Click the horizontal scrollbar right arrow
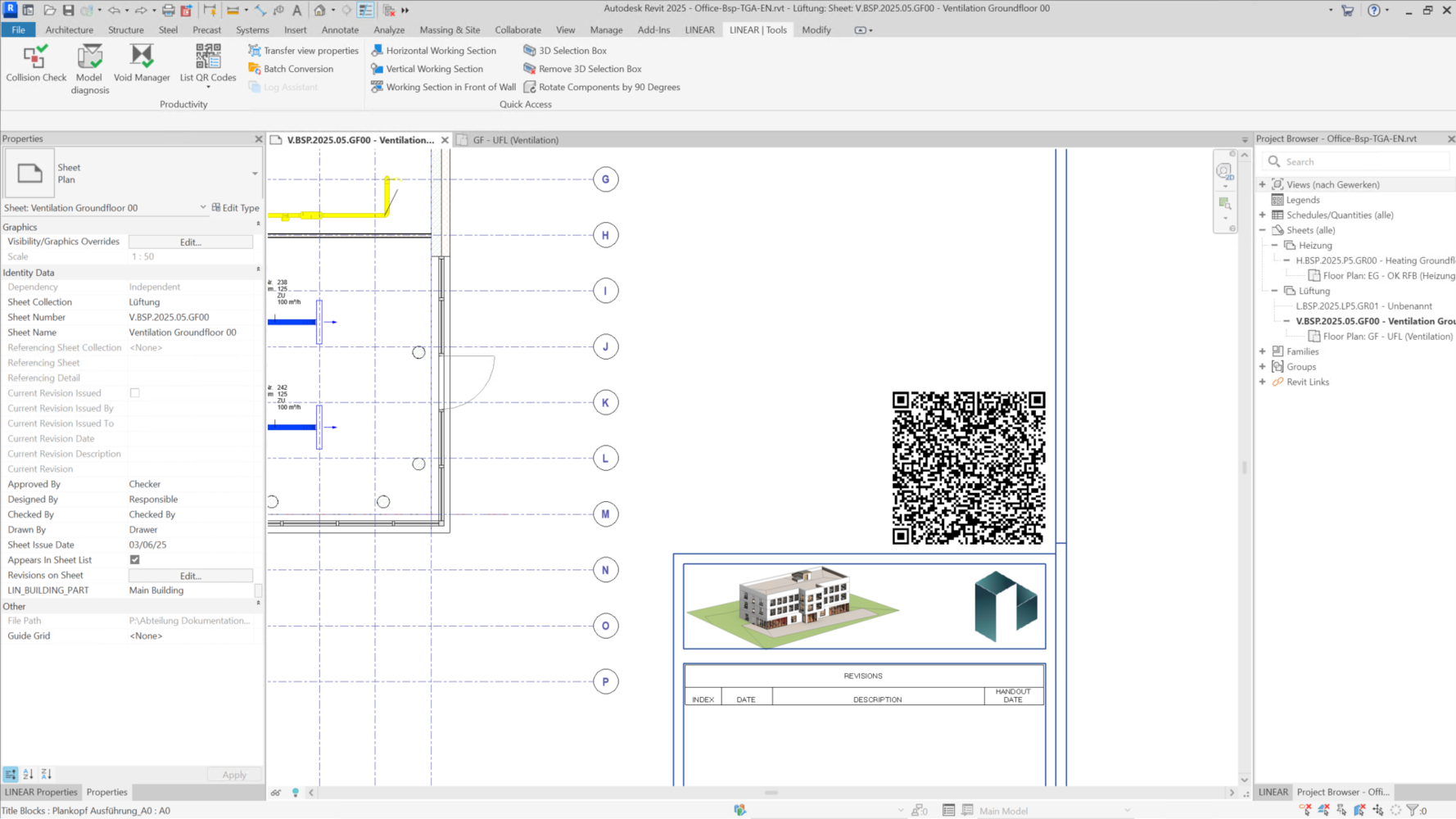The image size is (1456, 819). click(1231, 792)
